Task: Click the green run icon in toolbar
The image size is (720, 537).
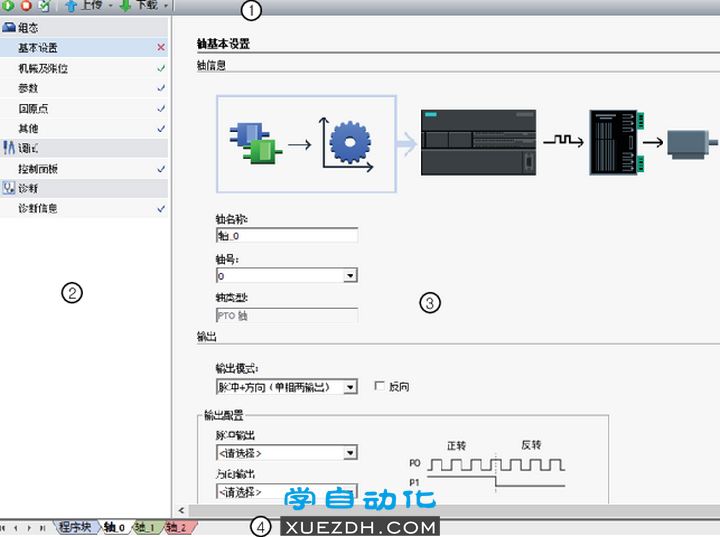Action: 8,5
